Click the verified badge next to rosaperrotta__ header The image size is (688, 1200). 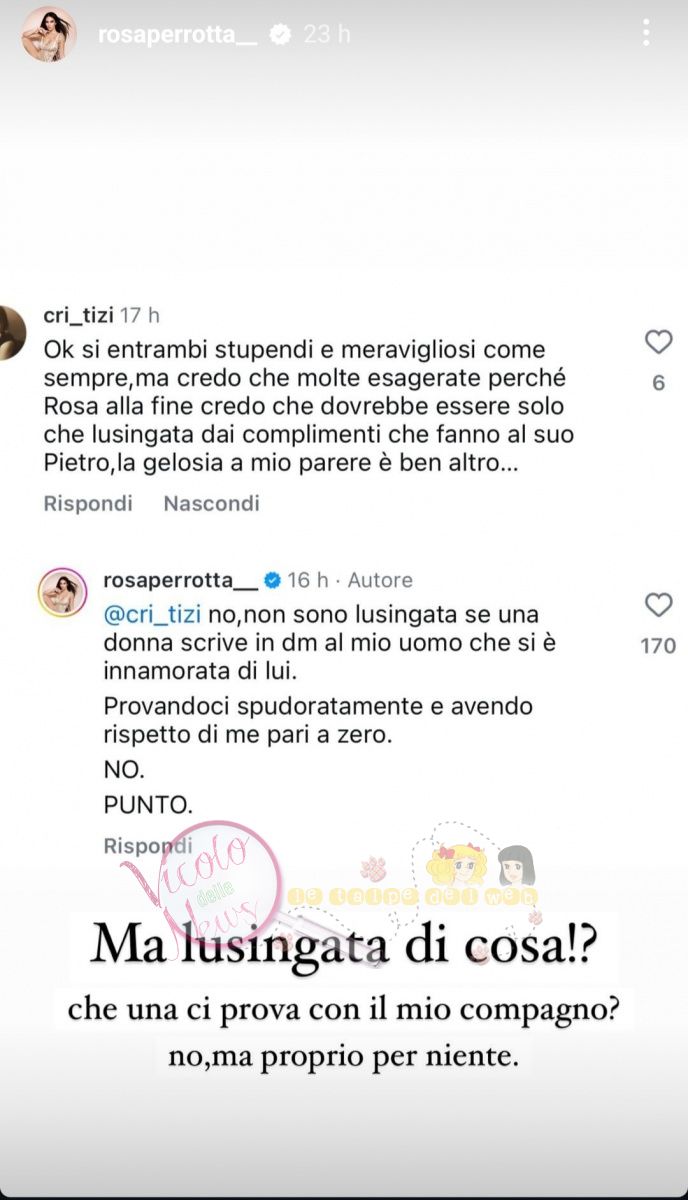coord(282,34)
